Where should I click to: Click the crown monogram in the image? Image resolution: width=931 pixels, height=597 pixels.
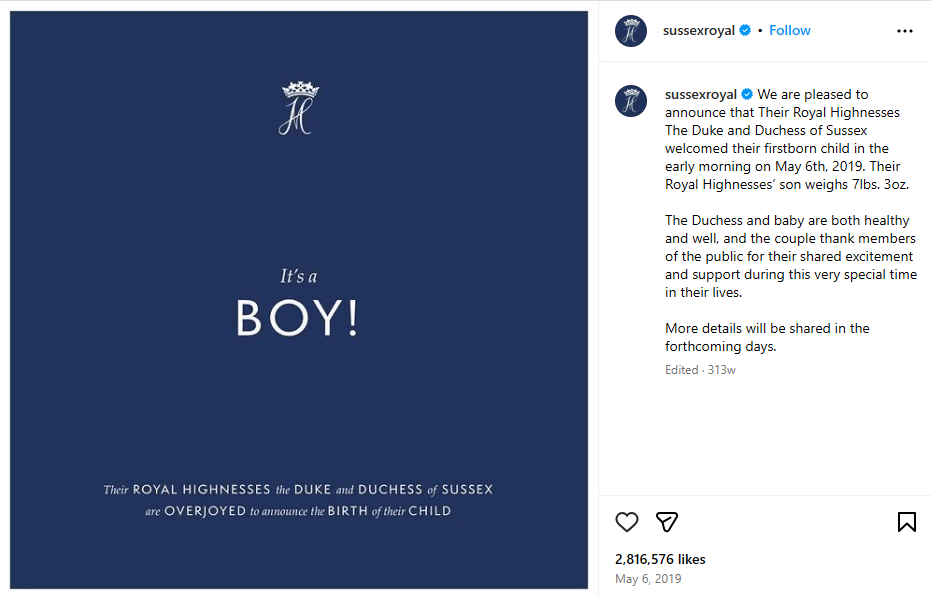[x=299, y=108]
